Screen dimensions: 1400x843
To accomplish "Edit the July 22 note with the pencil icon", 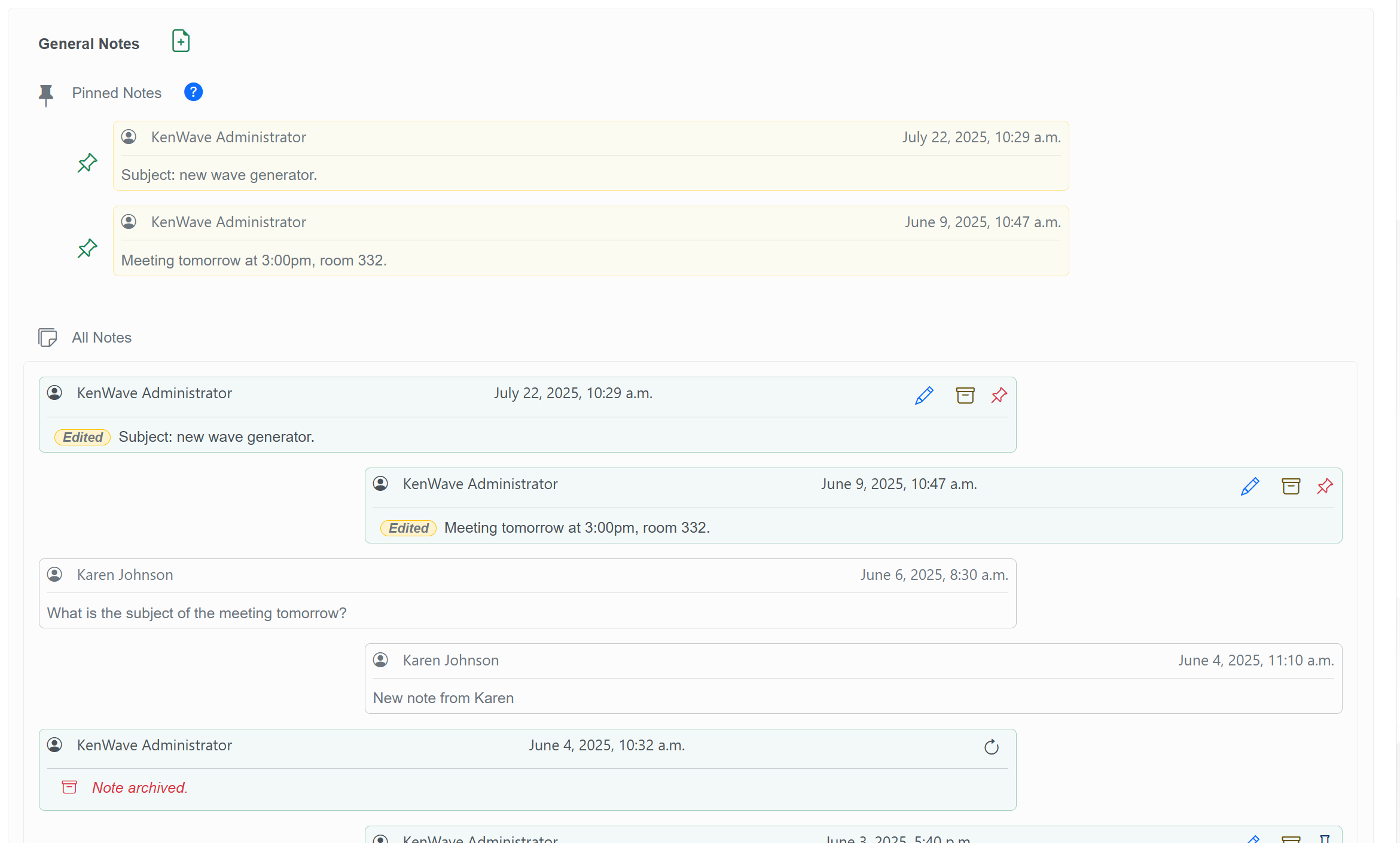I will (924, 395).
